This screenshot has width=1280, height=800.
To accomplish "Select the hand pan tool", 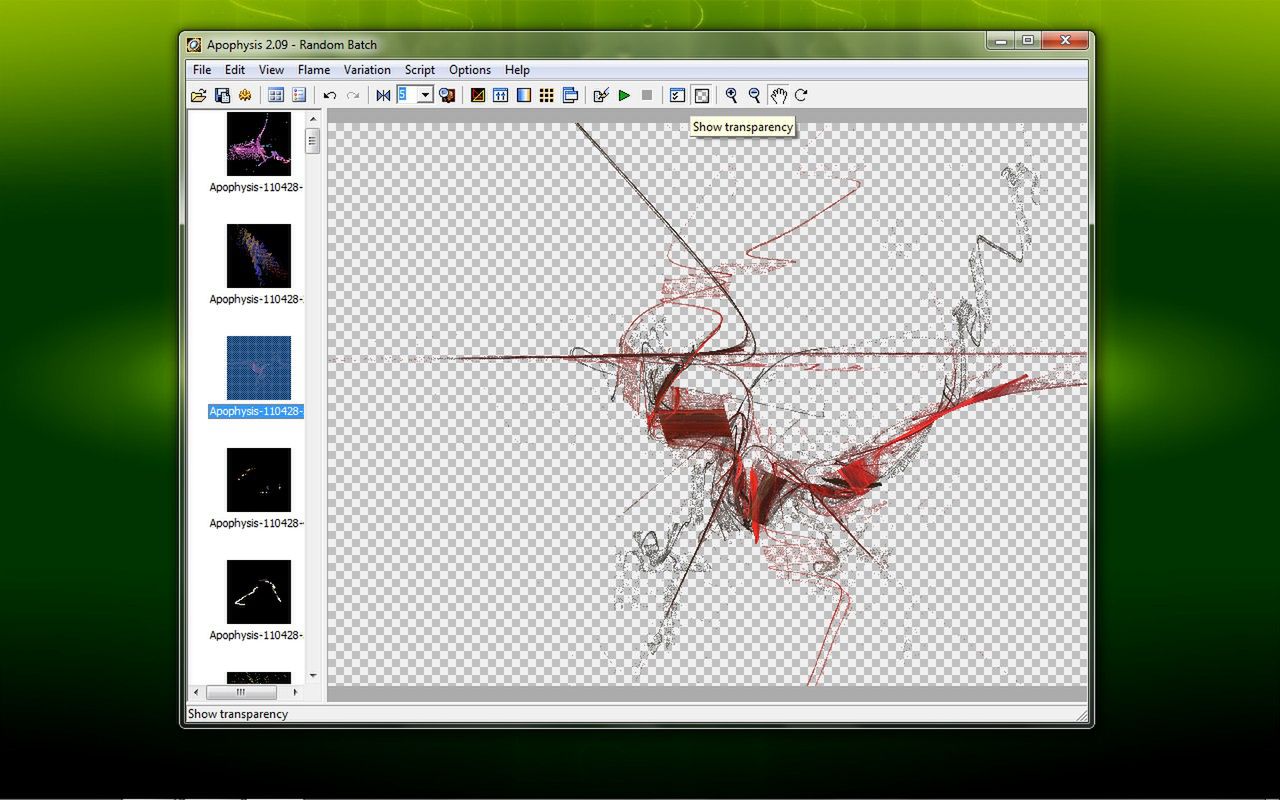I will 778,95.
